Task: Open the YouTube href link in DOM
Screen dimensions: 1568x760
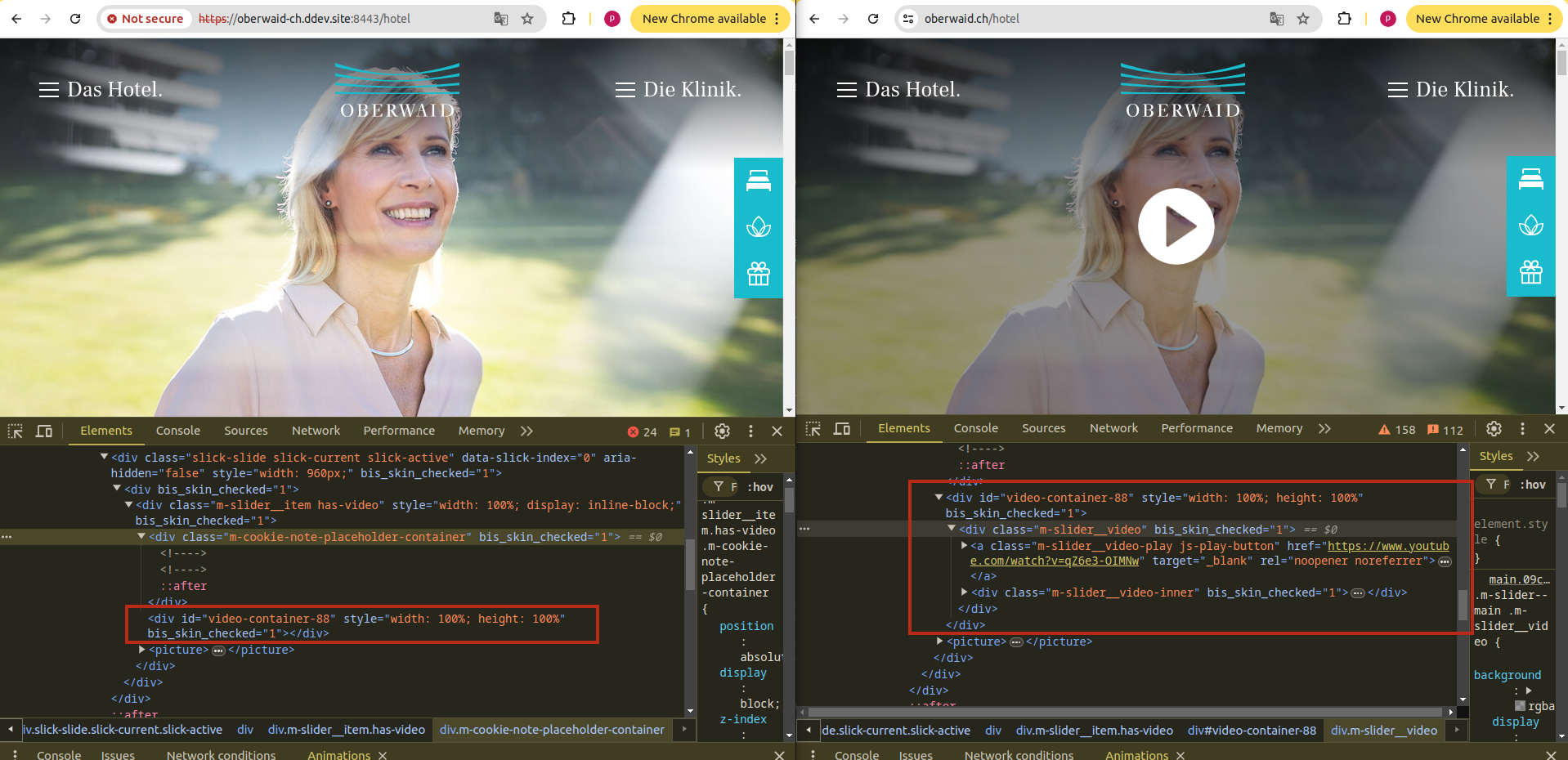Action: pos(1387,546)
